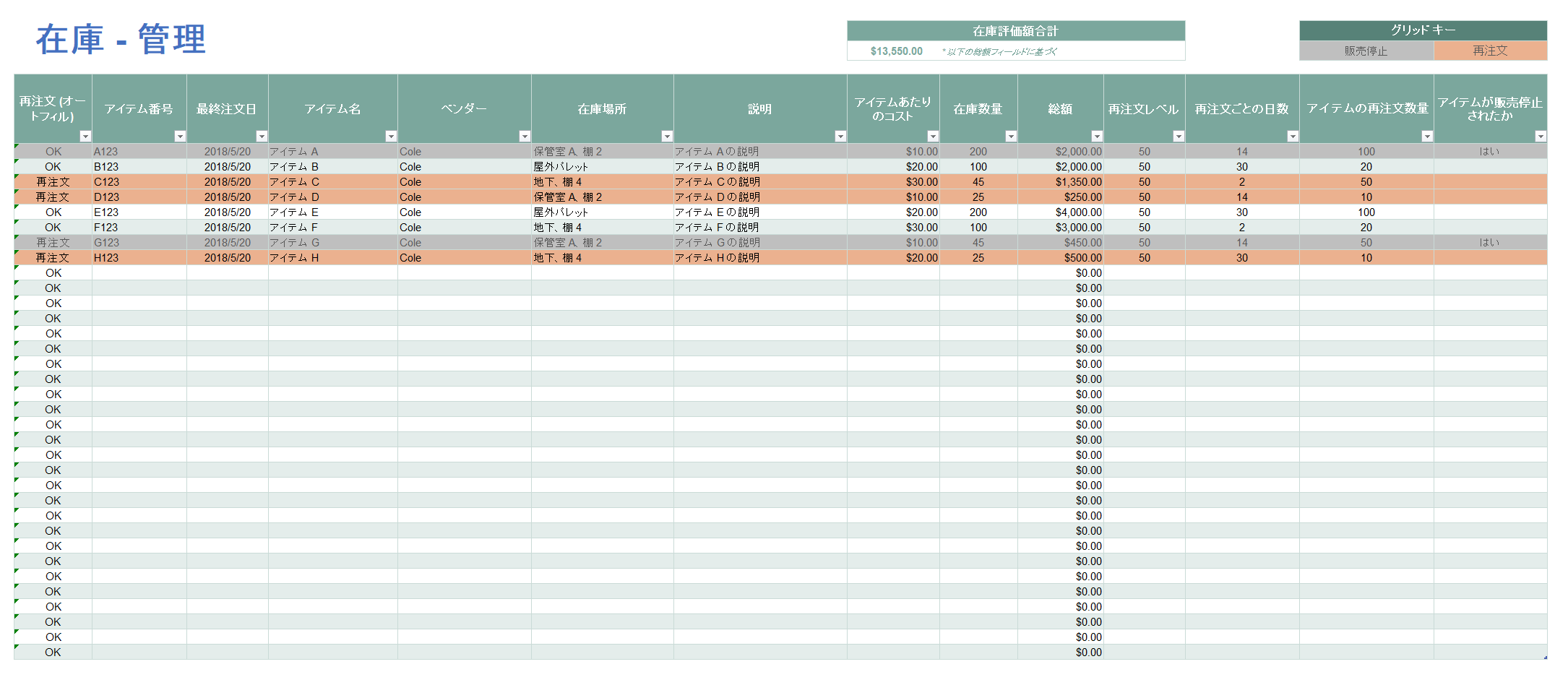Open filter dropdown for 総額 column

click(x=1097, y=137)
